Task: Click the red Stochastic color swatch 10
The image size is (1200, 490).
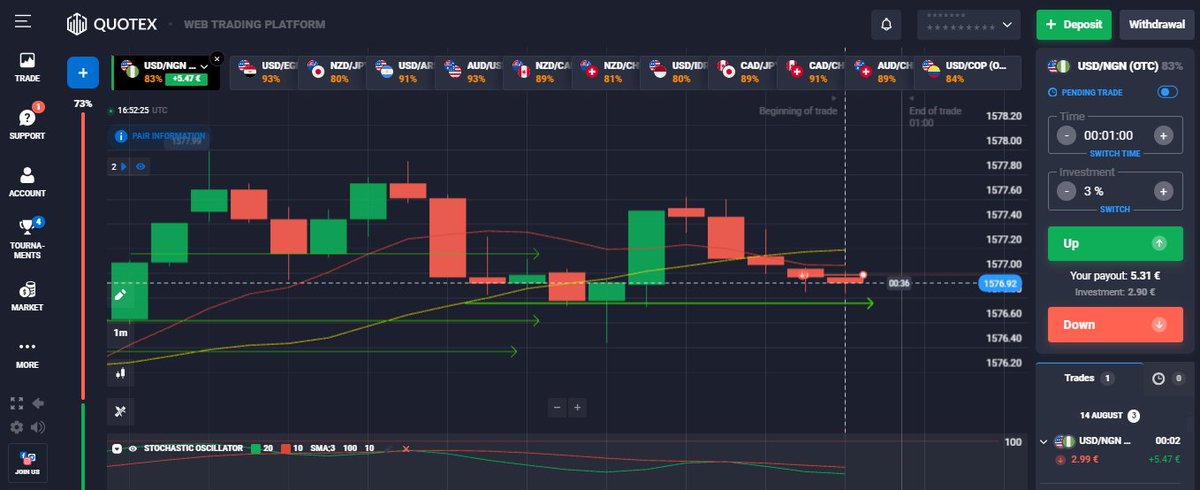Action: pos(285,448)
